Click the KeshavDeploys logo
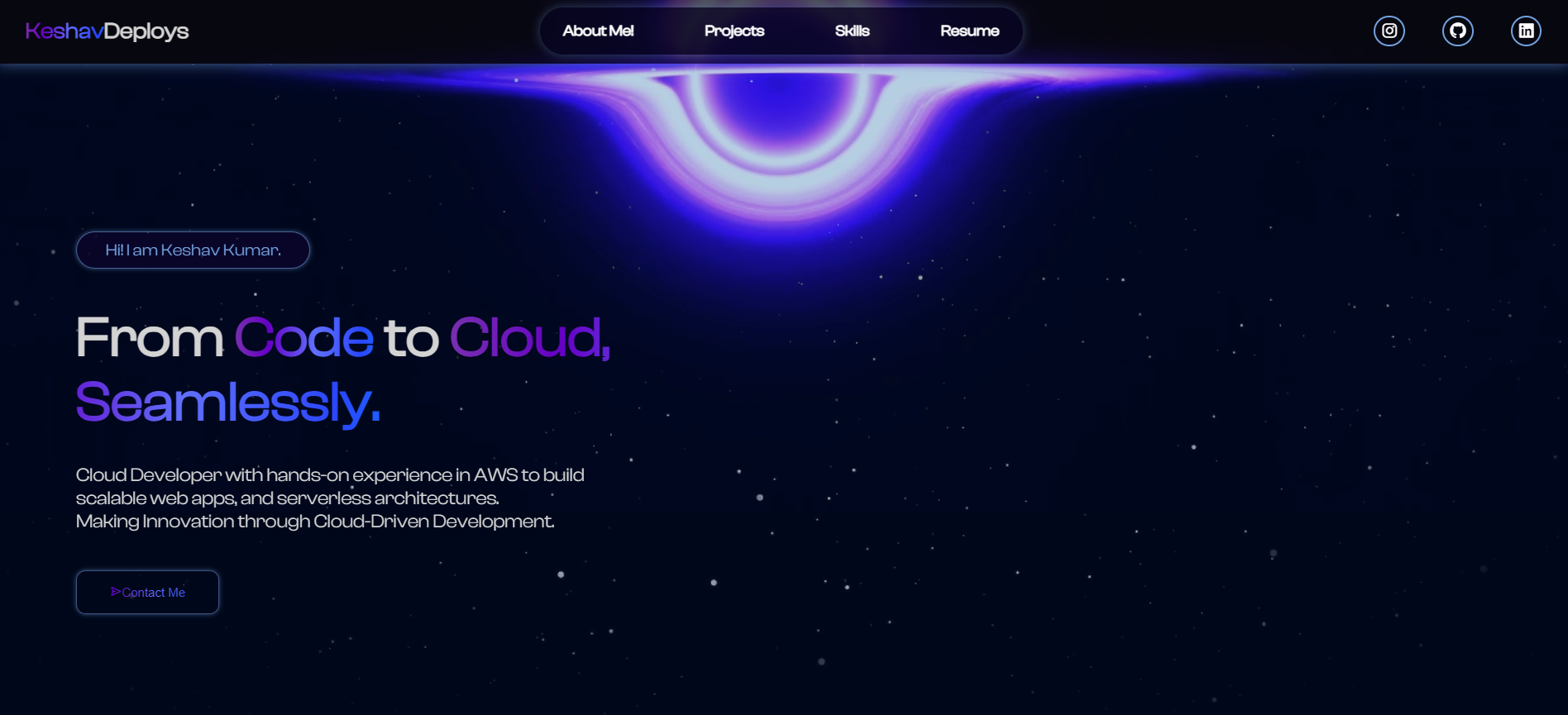Screen dimensions: 1568x715 [107, 31]
